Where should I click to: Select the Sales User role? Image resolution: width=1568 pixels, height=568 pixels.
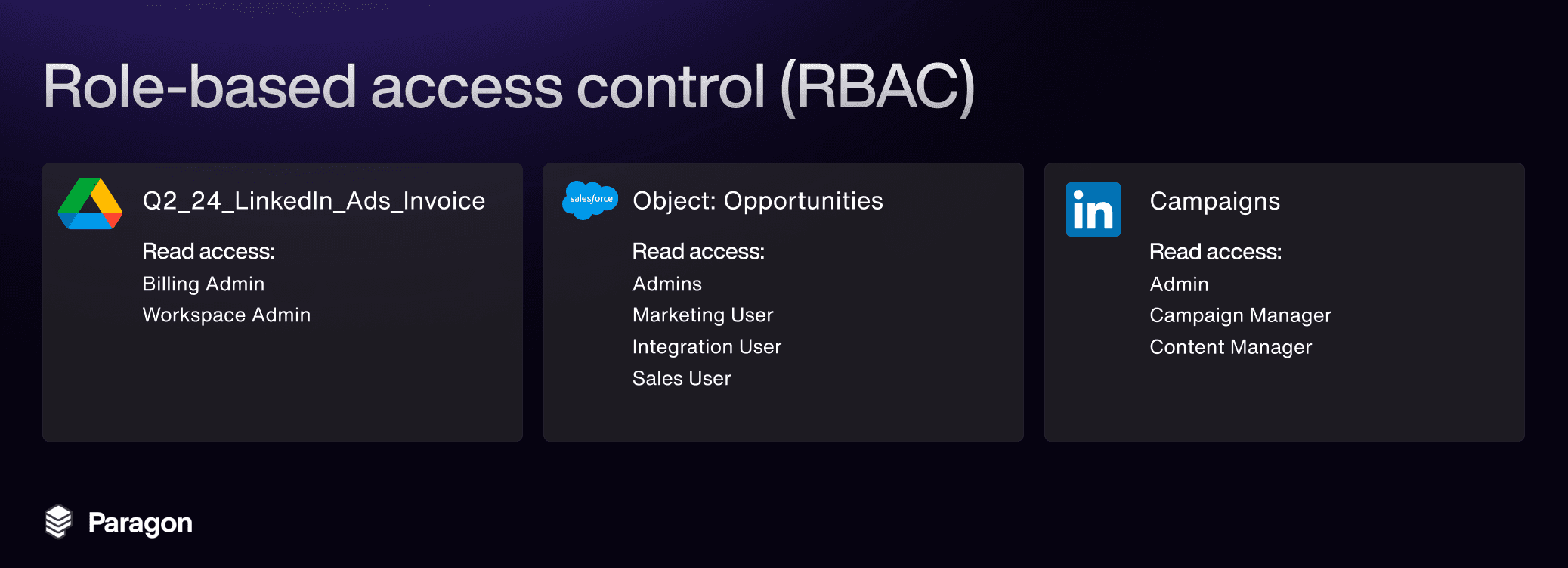681,379
